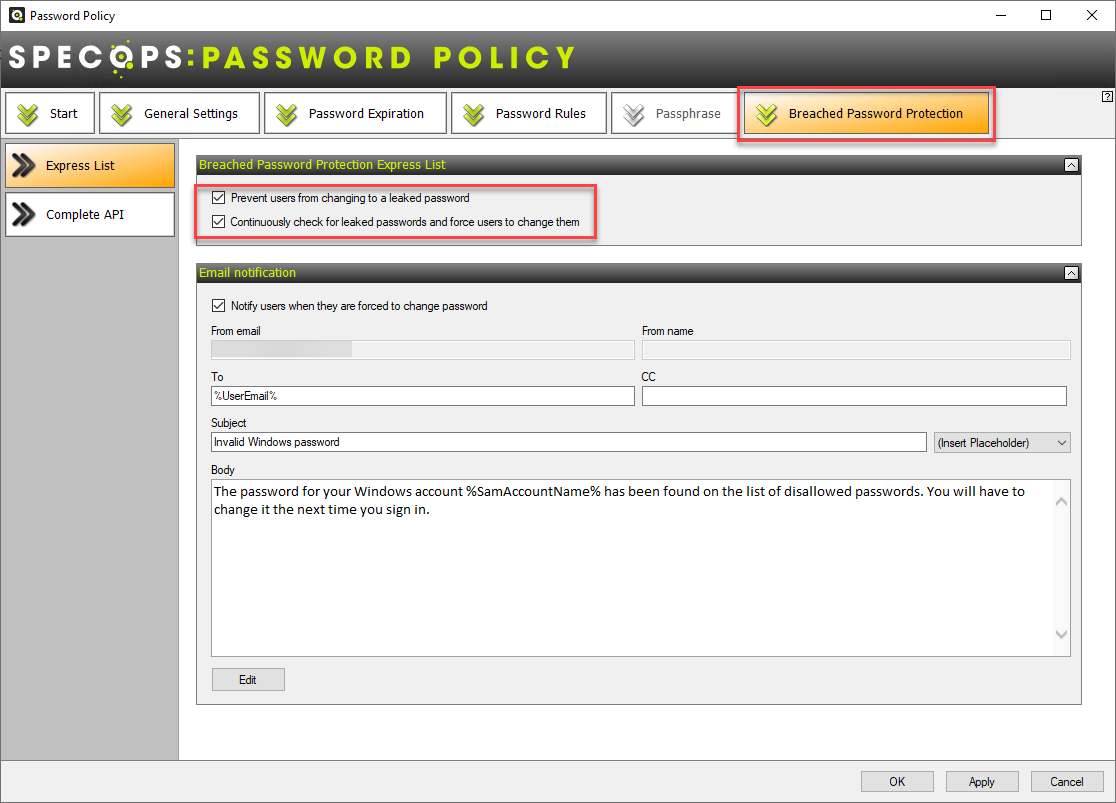Collapse the Breached Password Protection Express List panel
Image resolution: width=1116 pixels, height=803 pixels.
click(1071, 165)
